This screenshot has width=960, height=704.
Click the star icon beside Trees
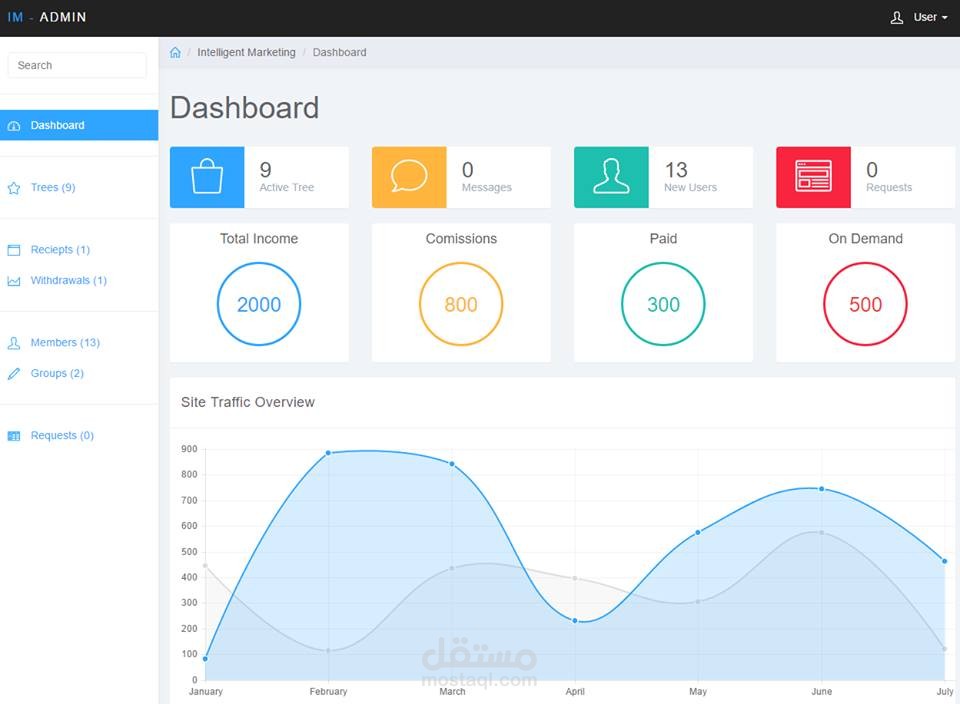click(x=13, y=188)
